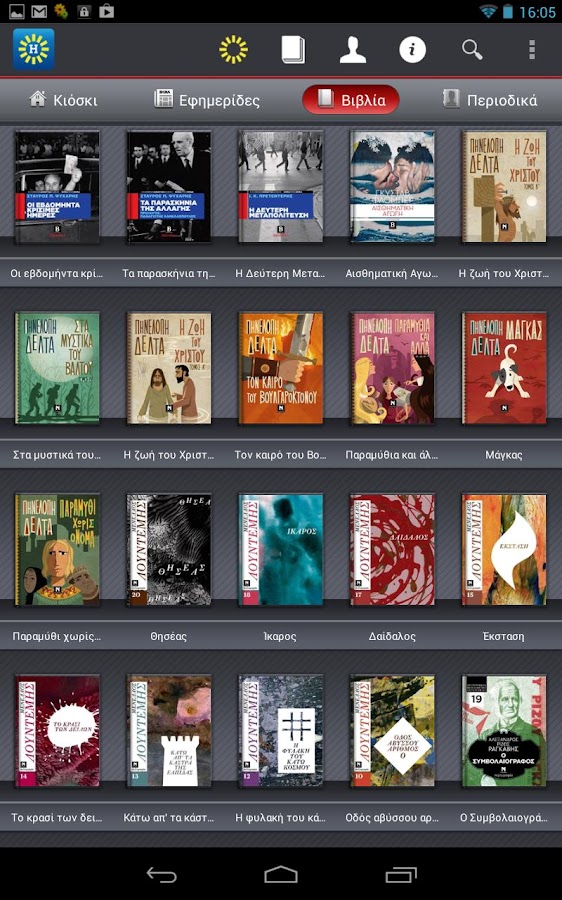This screenshot has width=562, height=900.
Task: Tap the title text 'Τον καιρό του Βο...'
Action: click(280, 455)
